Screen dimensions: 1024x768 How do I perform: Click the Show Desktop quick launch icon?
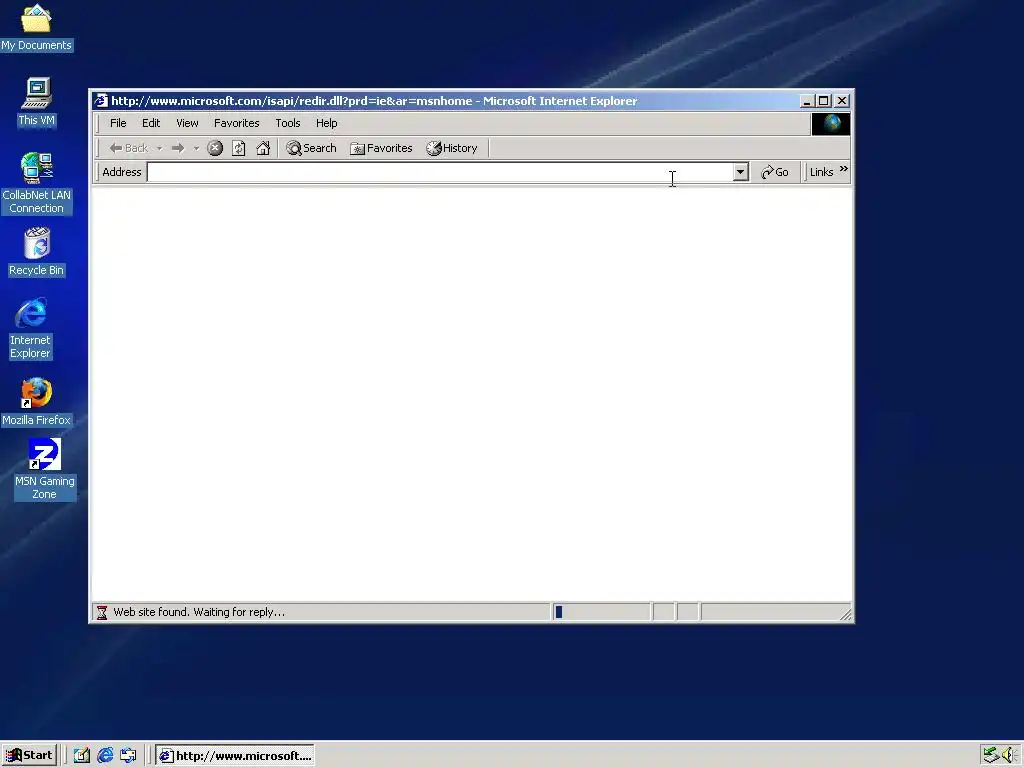(x=82, y=756)
